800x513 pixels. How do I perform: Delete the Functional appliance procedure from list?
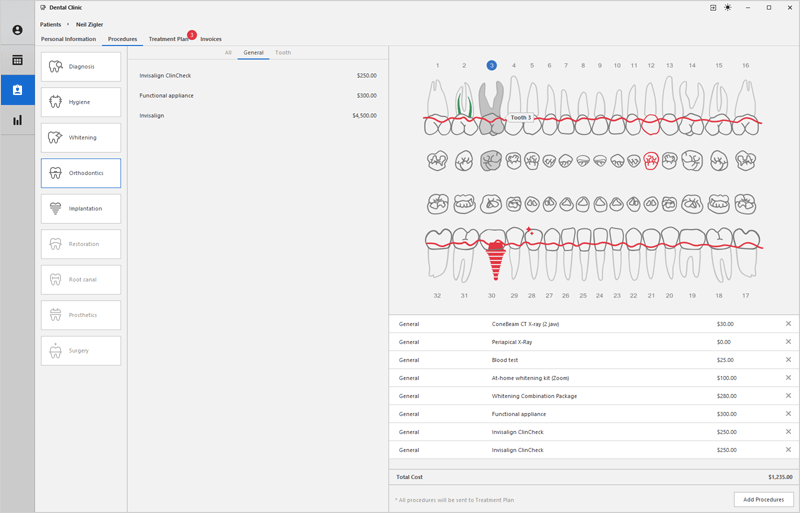click(x=787, y=414)
